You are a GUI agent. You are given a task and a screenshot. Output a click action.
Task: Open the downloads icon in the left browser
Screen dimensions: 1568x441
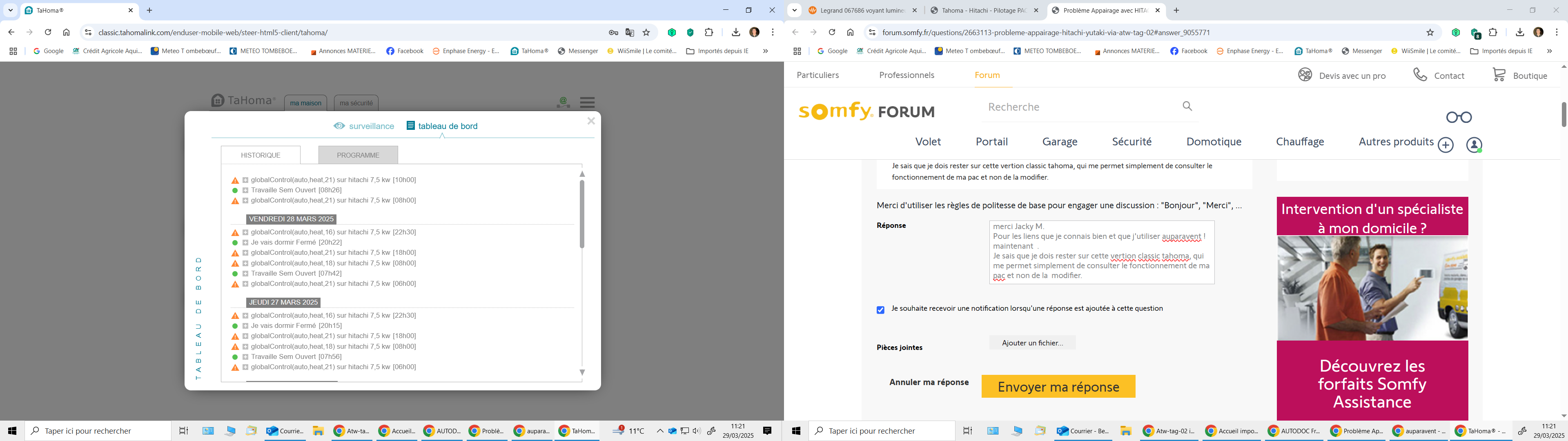tap(736, 32)
